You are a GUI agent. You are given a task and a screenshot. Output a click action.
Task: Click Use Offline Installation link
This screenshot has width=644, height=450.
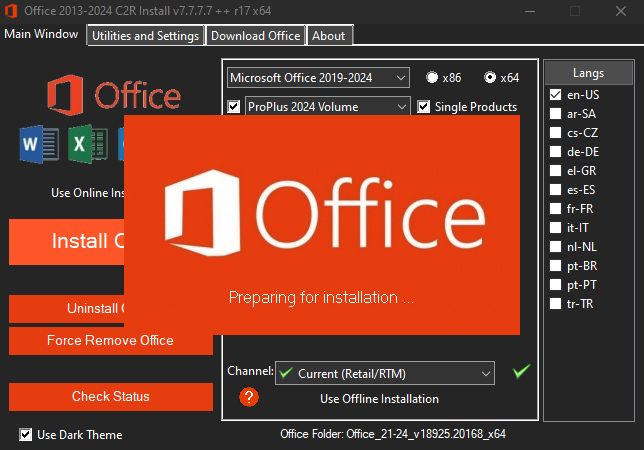[379, 399]
